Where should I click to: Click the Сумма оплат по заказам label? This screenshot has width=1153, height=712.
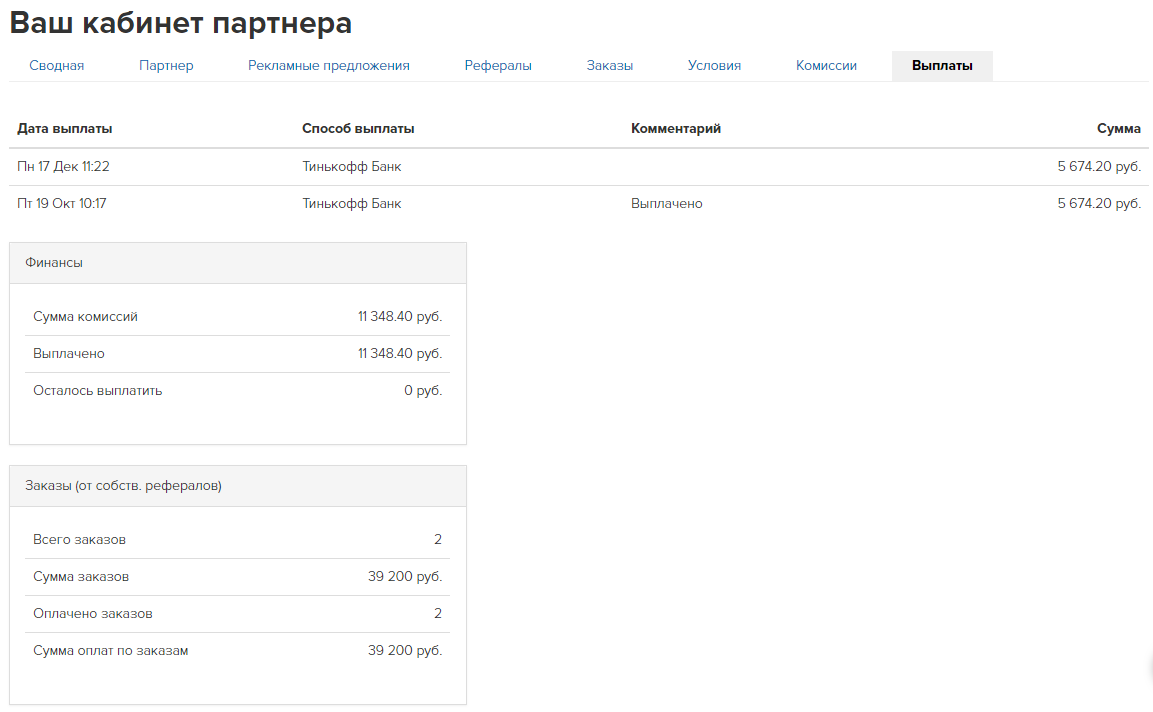[x=110, y=650]
